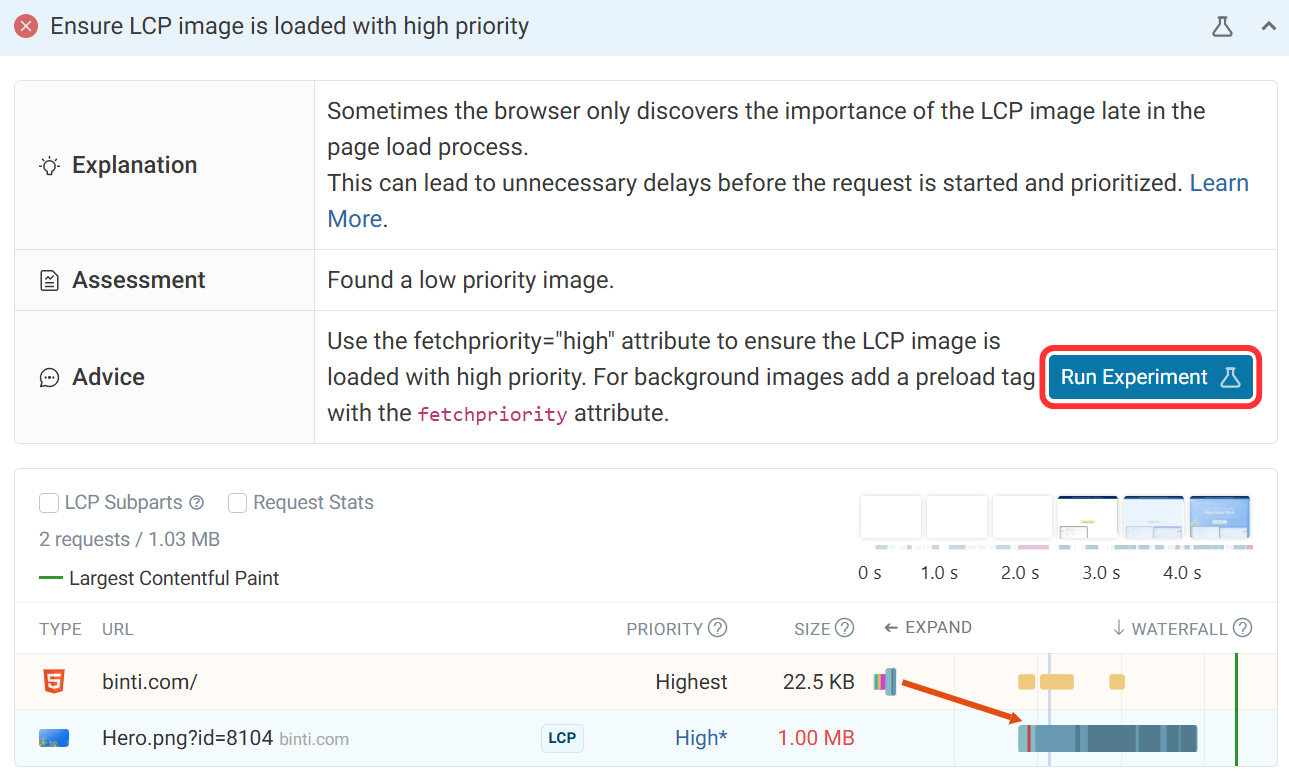
Task: Enable the LCP Subparts checkbox
Action: click(49, 502)
